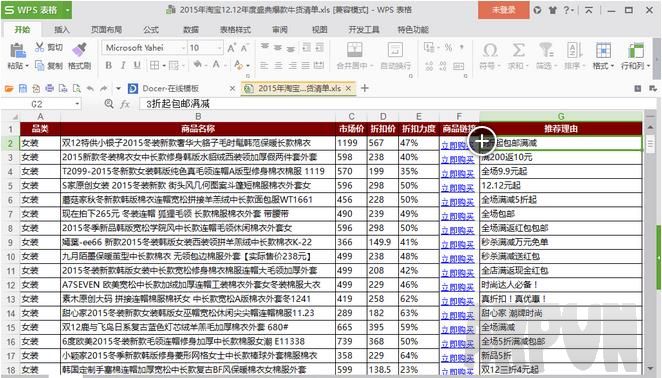Screen dimensions: 662x378
Task: Open 立即购买 link in row 12
Action: (458, 287)
